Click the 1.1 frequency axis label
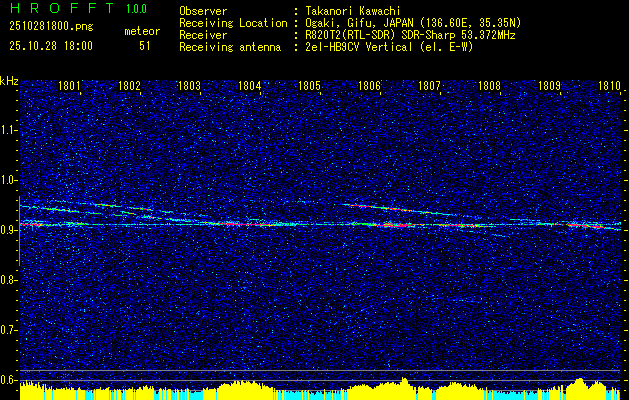The width and height of the screenshot is (629, 400). (x=10, y=130)
